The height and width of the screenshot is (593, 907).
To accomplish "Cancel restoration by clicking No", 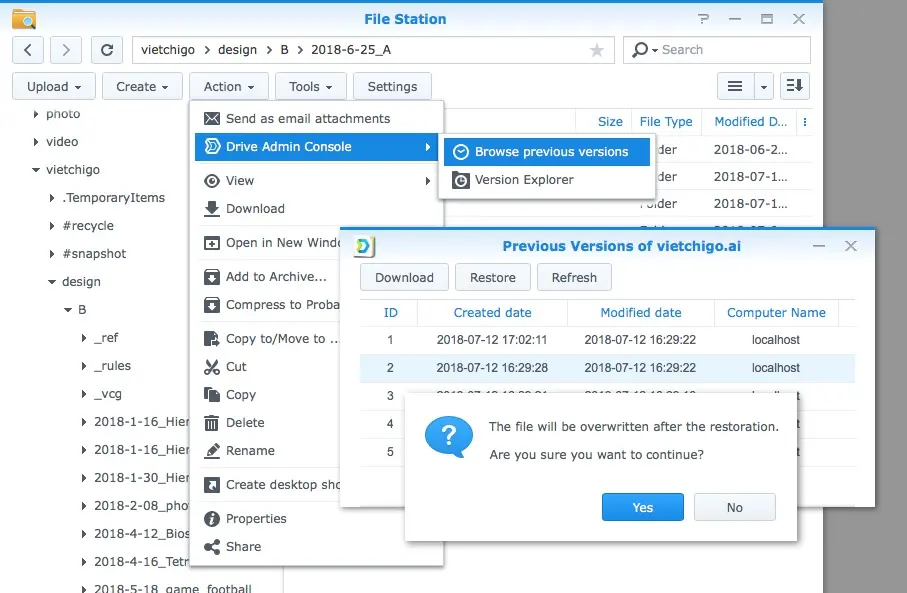I will 735,507.
